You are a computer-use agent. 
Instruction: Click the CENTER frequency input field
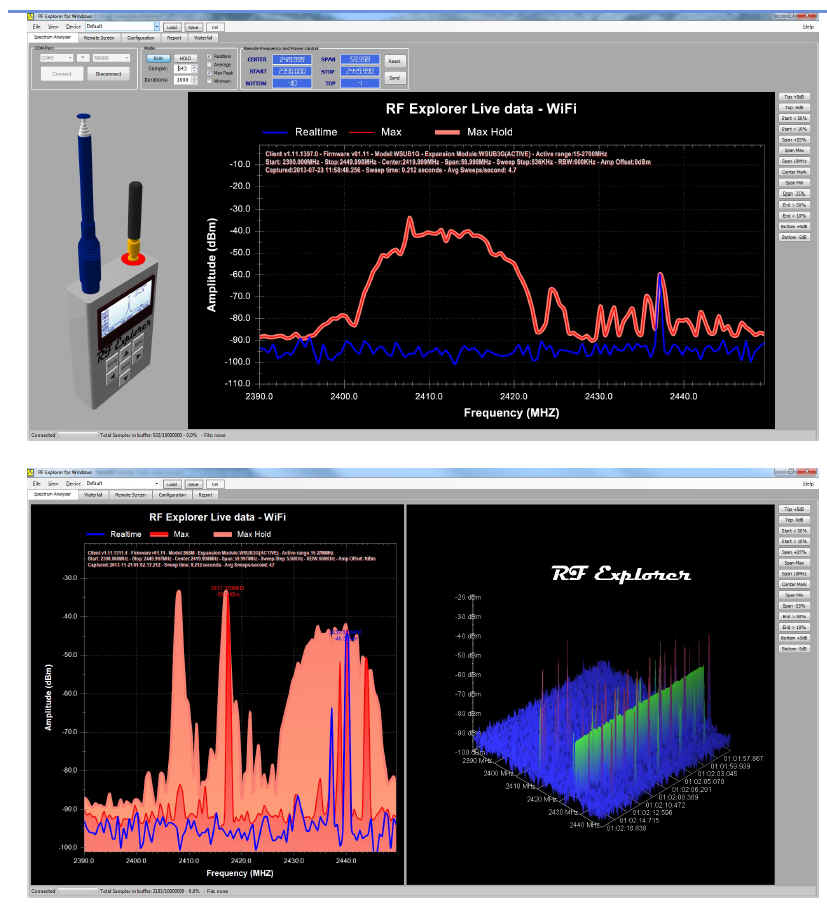(292, 59)
